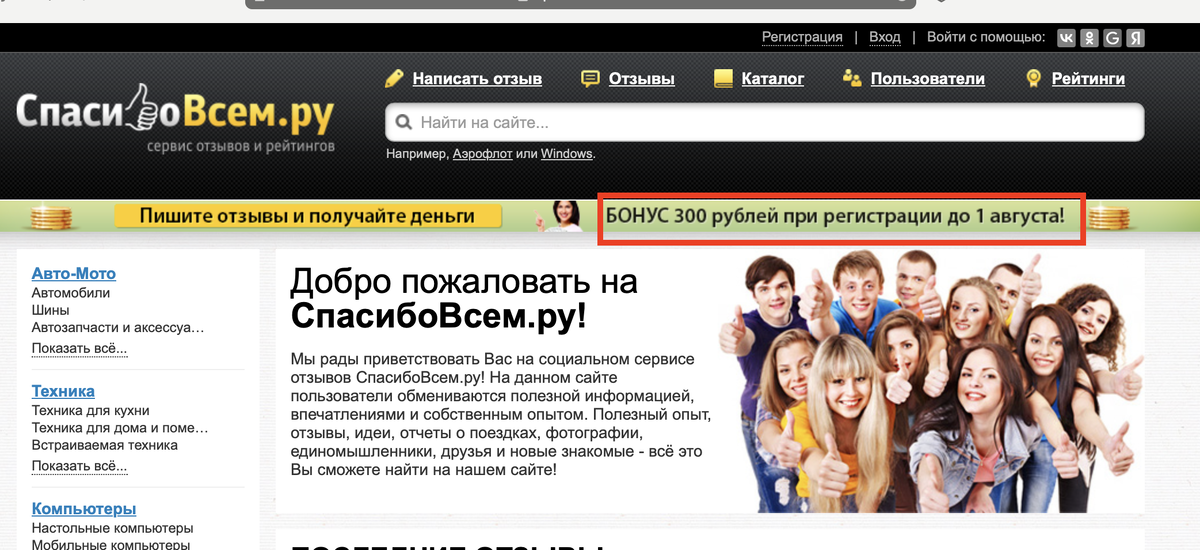Open the Регистрация link
The height and width of the screenshot is (550, 1200).
802,37
